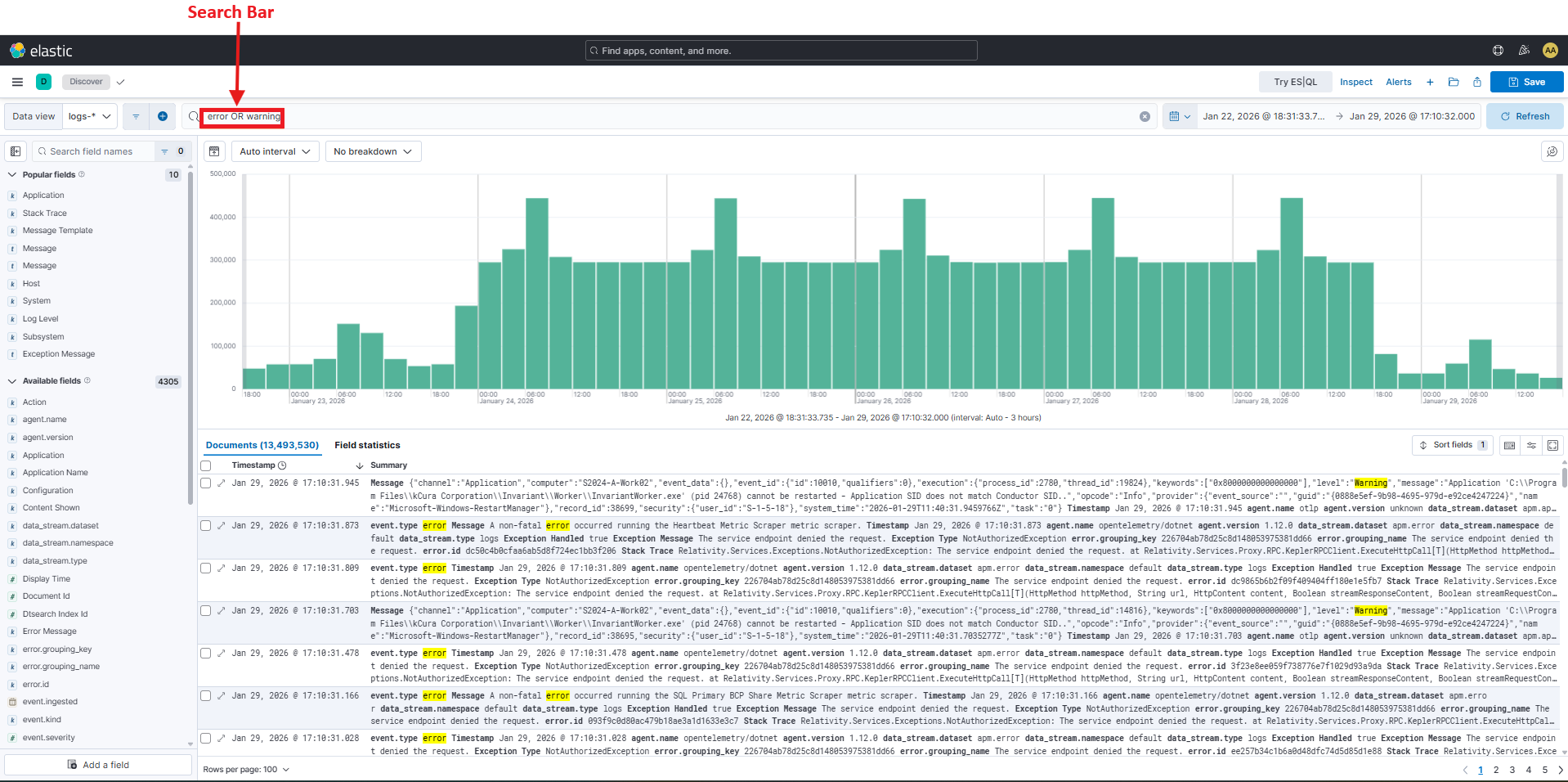Collapse the fields sidebar panel
The height and width of the screenshot is (782, 1568).
[x=16, y=151]
